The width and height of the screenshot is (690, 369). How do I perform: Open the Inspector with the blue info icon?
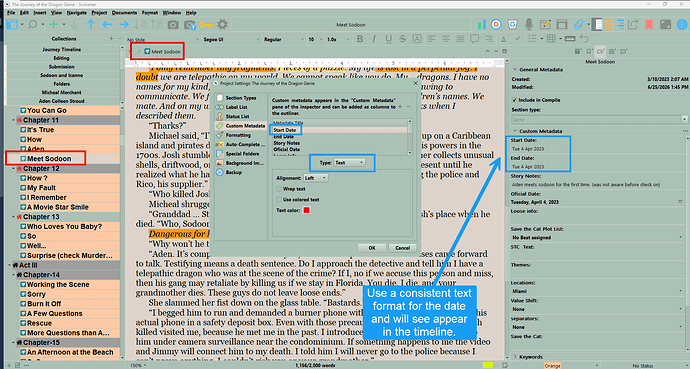point(682,25)
